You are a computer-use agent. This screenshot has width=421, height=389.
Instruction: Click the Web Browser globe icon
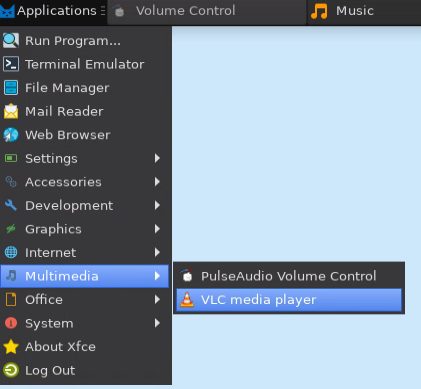pyautogui.click(x=11, y=135)
